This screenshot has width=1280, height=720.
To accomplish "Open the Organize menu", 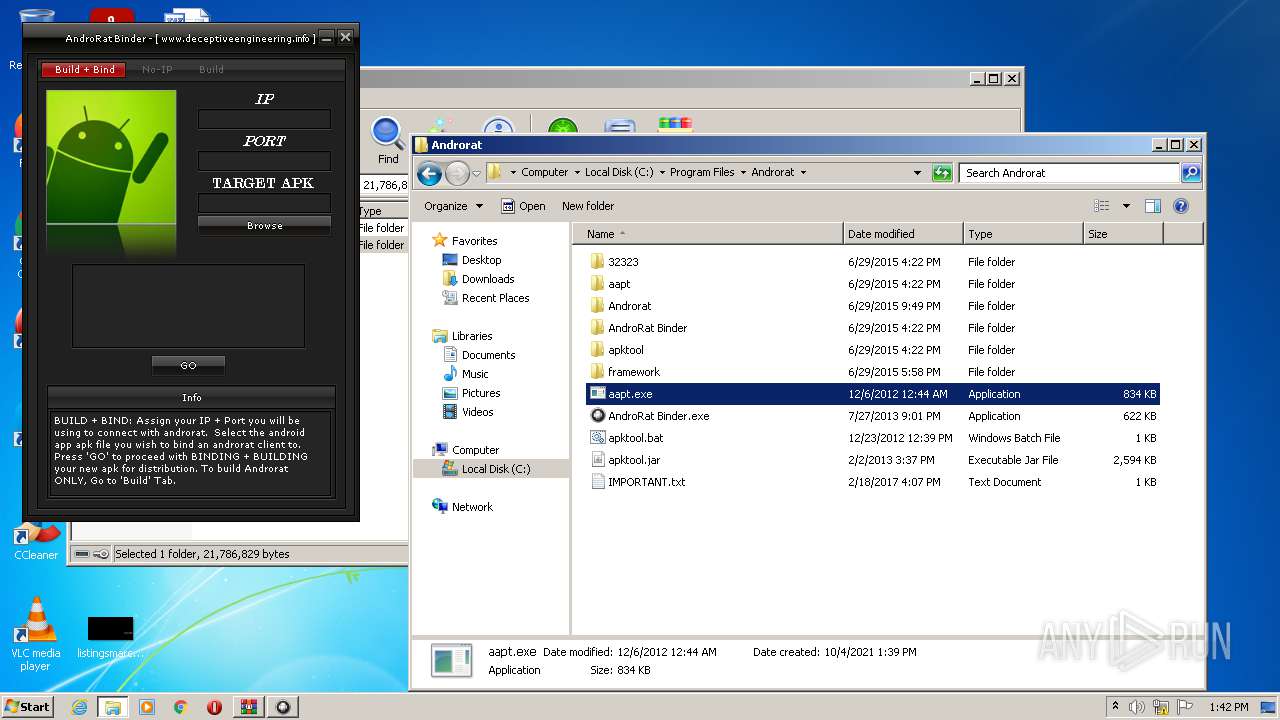I will pyautogui.click(x=453, y=206).
